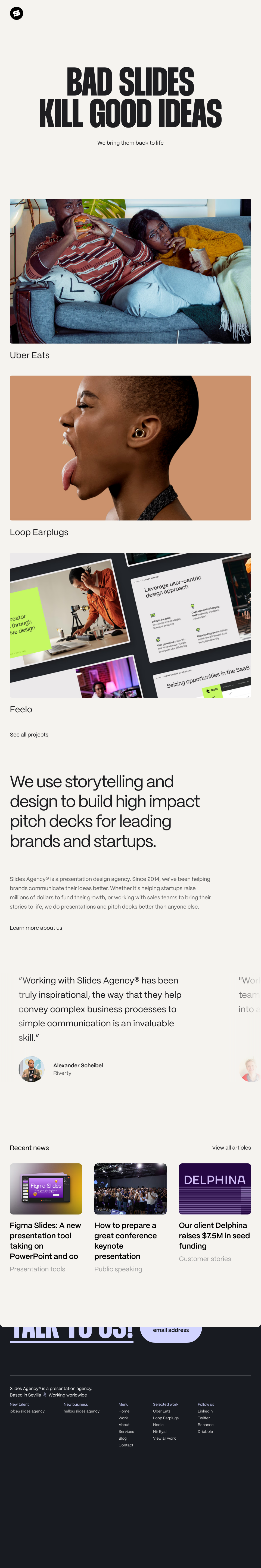The image size is (261, 1568).
Task: Open the Uber Eats project image
Action: click(130, 271)
